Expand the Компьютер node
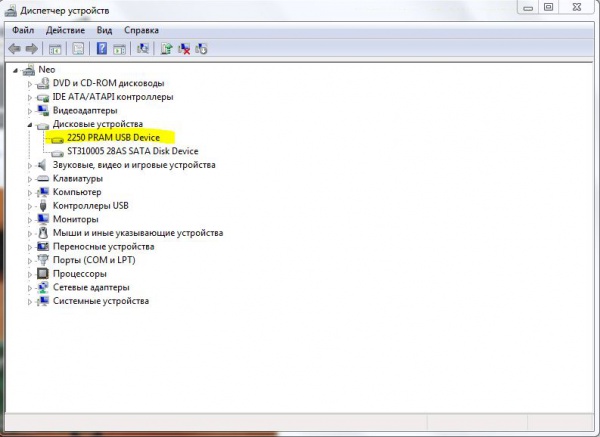The image size is (600, 437). point(29,193)
